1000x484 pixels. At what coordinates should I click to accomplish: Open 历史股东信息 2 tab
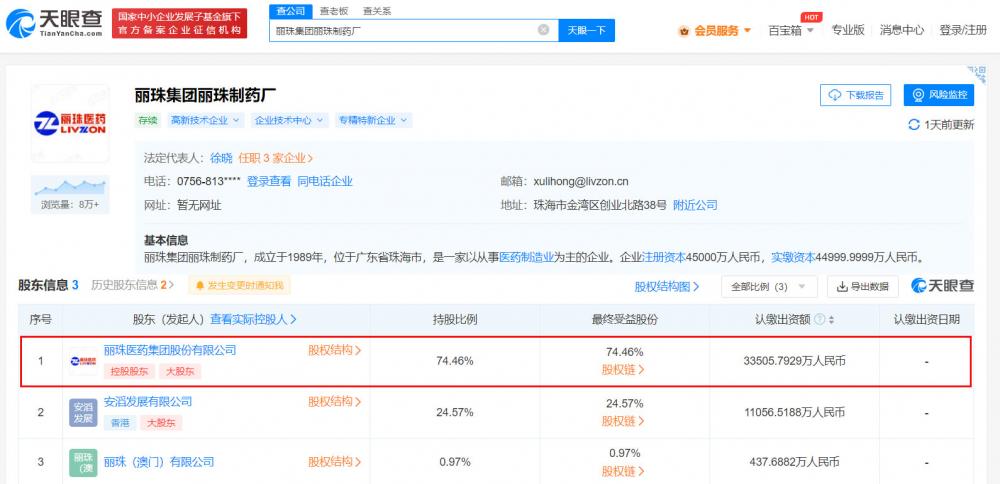pyautogui.click(x=132, y=285)
